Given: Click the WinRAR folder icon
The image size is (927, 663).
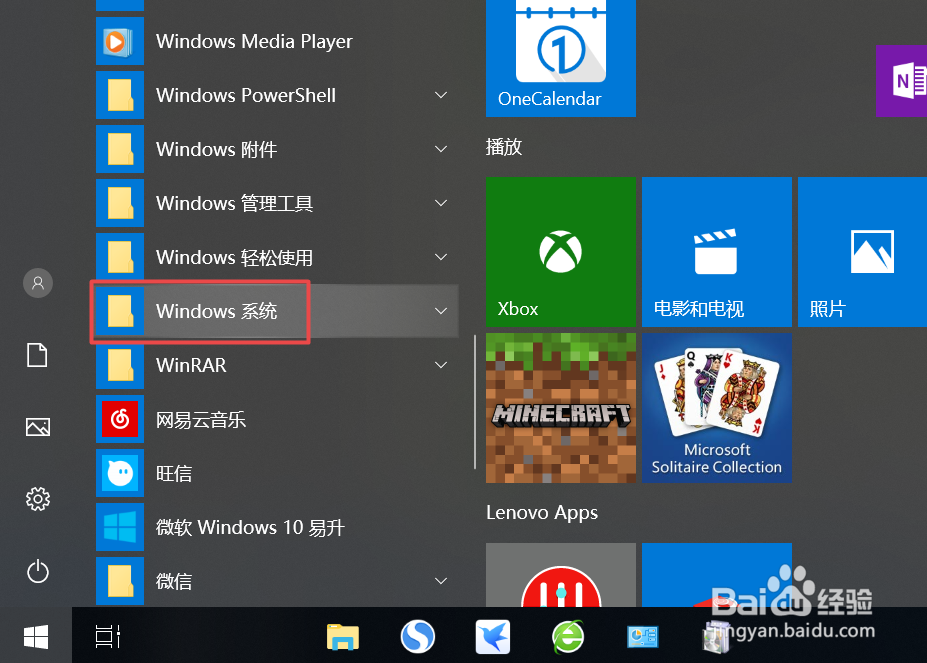Looking at the screenshot, I should click(x=120, y=365).
